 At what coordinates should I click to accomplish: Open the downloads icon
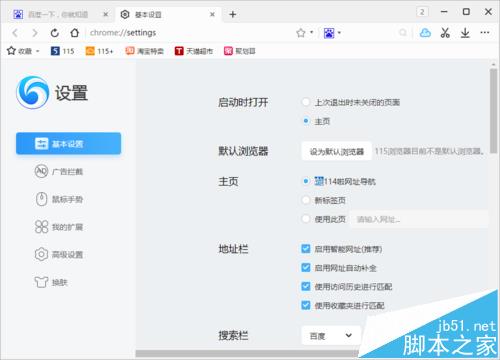pos(465,33)
